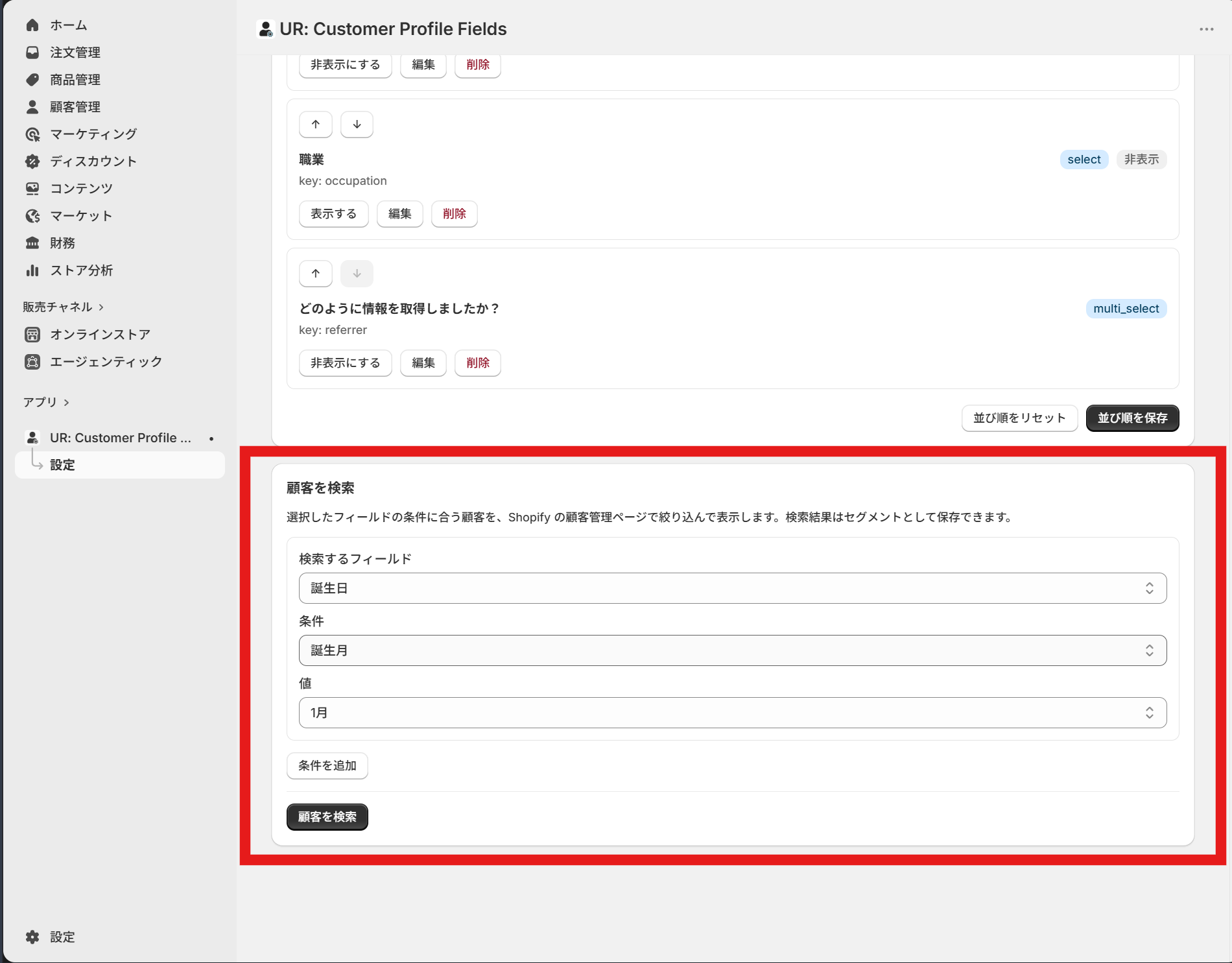Click the multi_select type badge

[1126, 309]
